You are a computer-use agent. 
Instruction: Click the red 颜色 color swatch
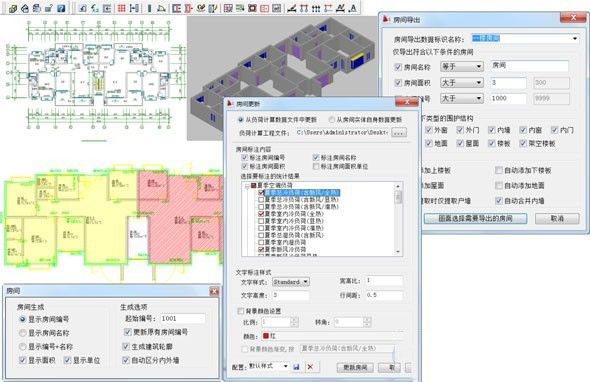pyautogui.click(x=266, y=336)
